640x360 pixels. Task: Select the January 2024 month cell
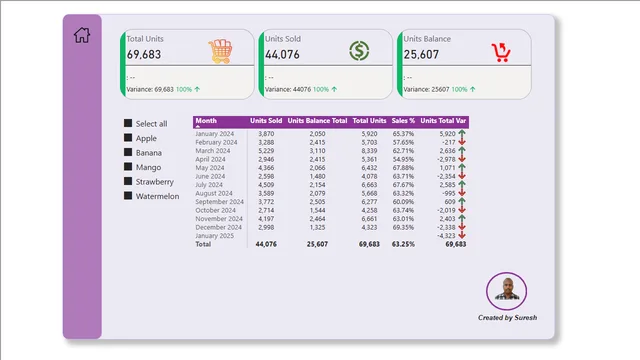coord(215,133)
